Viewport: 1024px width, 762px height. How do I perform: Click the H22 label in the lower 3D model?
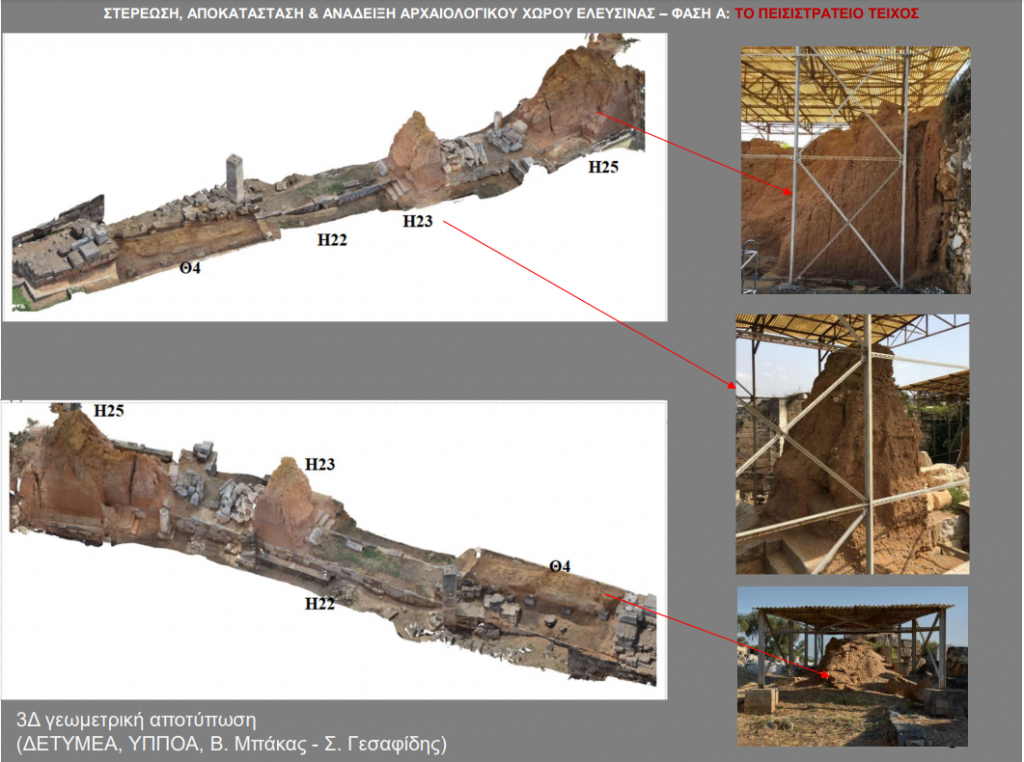[320, 603]
